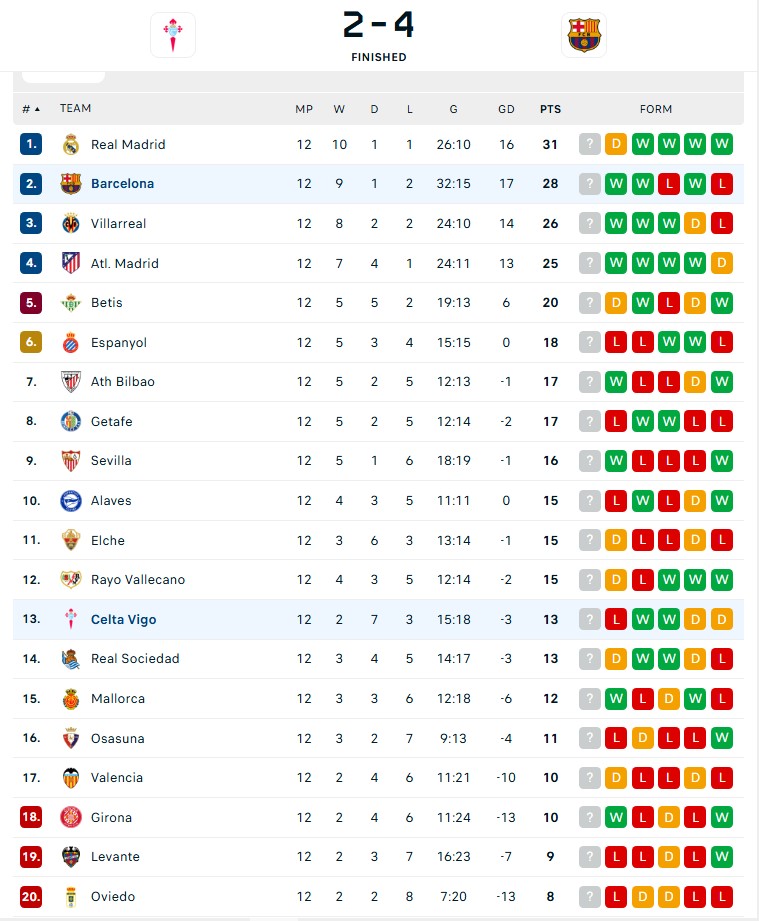Click the Celta Vigo crest in match header

click(172, 35)
